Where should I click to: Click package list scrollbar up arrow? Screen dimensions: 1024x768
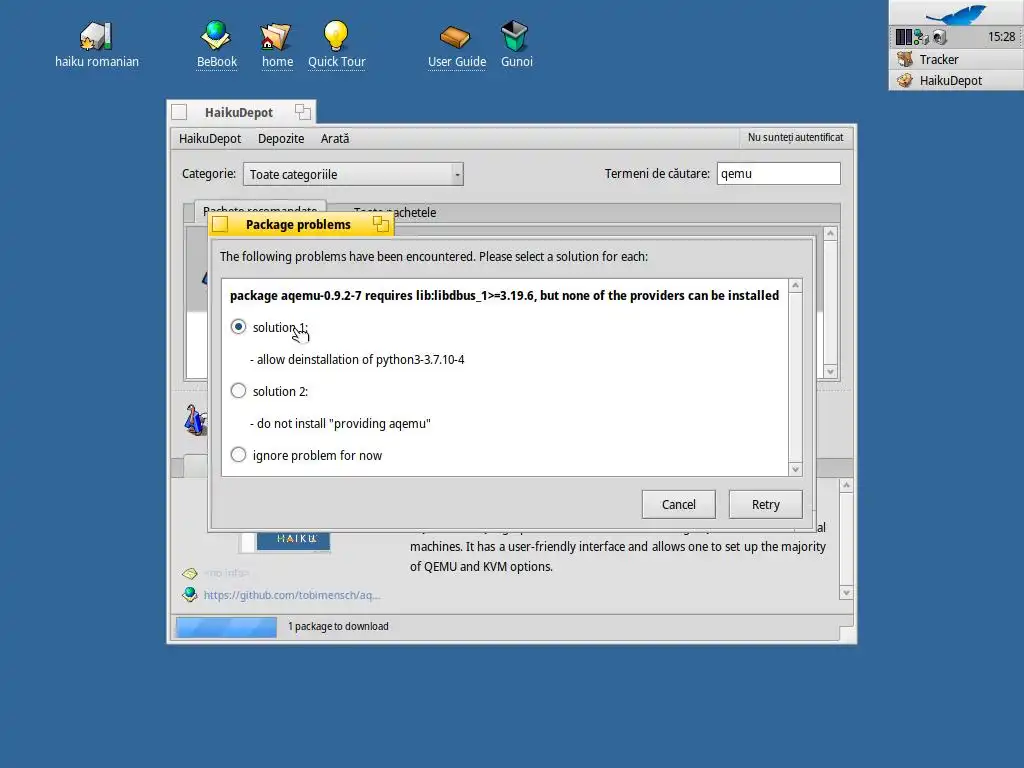830,233
